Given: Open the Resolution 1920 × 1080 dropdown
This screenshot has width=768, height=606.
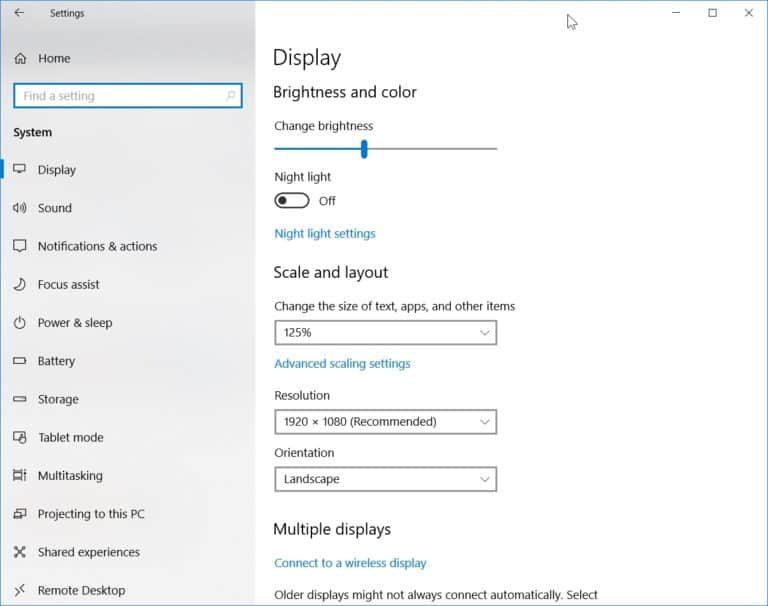Looking at the screenshot, I should click(x=385, y=422).
